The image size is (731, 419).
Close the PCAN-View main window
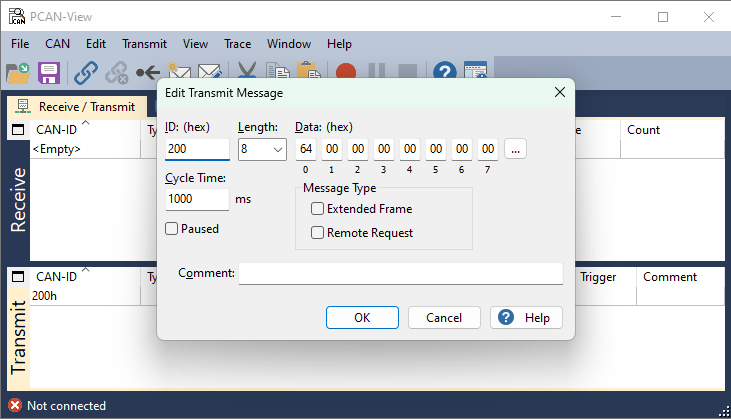[x=709, y=17]
